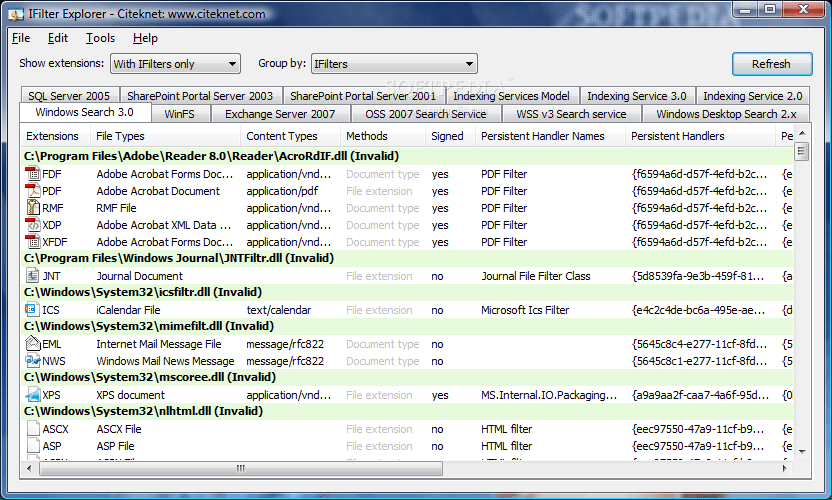Click the XDP file icon
The width and height of the screenshot is (832, 500).
click(33, 225)
